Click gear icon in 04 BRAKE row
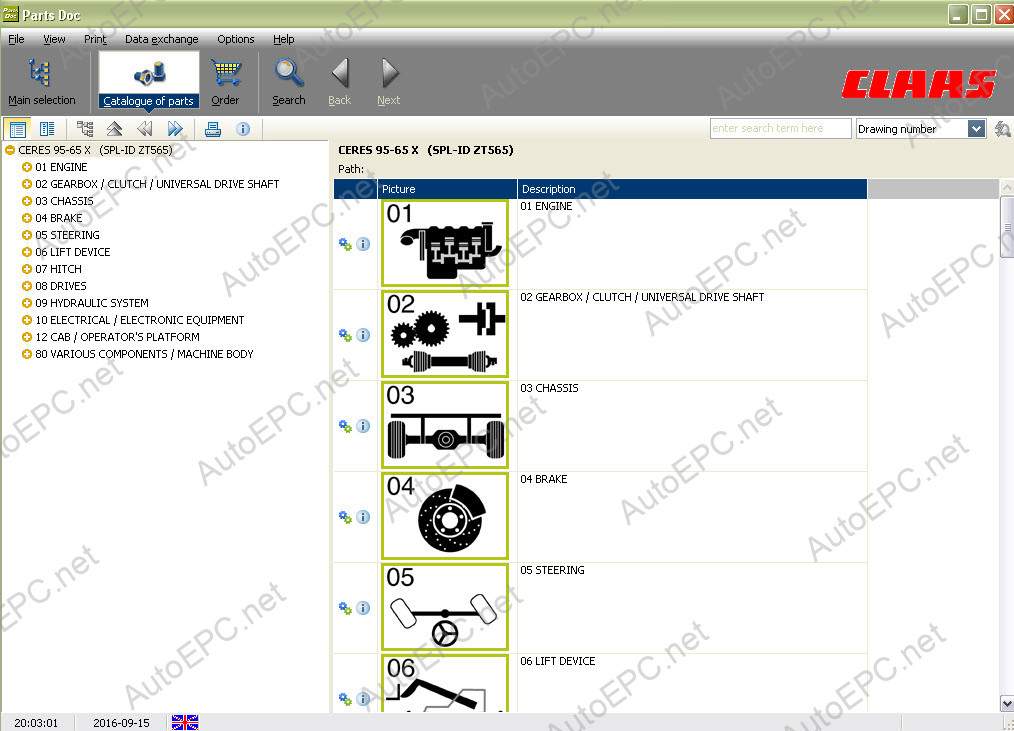1014x731 pixels. (345, 517)
